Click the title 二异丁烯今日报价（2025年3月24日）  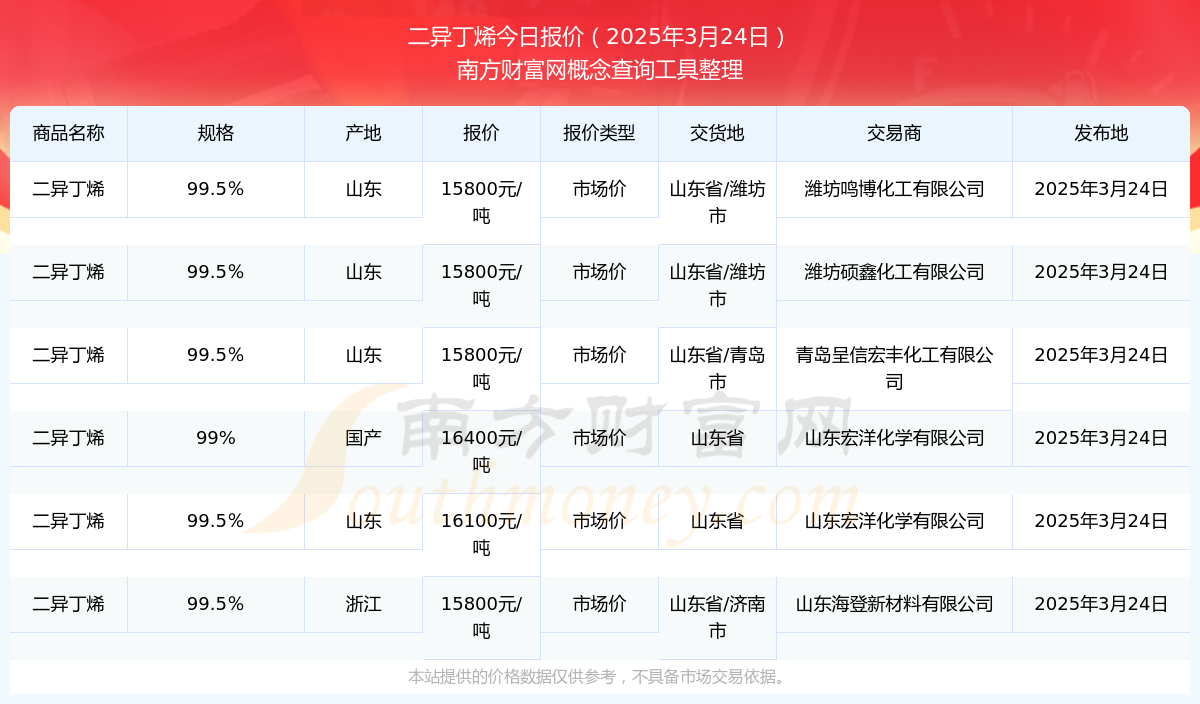point(599,37)
